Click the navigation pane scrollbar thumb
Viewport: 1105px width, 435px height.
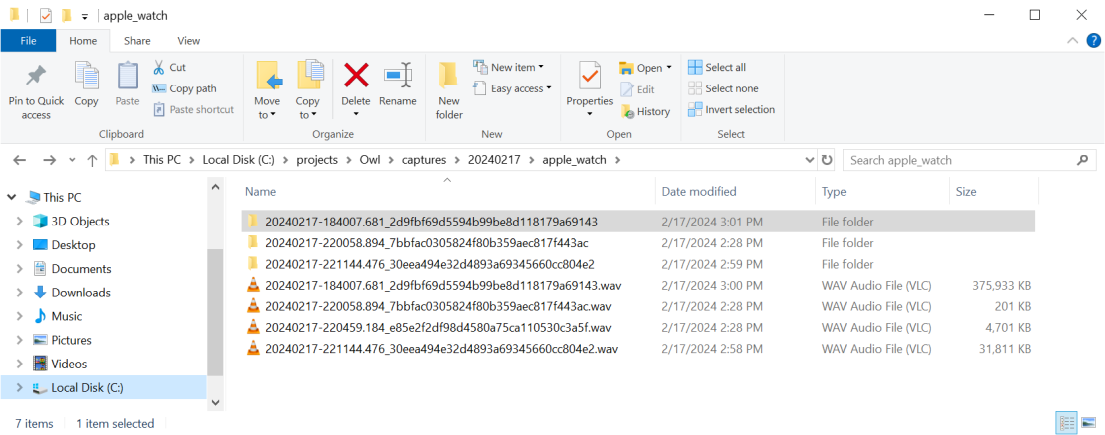click(x=215, y=311)
